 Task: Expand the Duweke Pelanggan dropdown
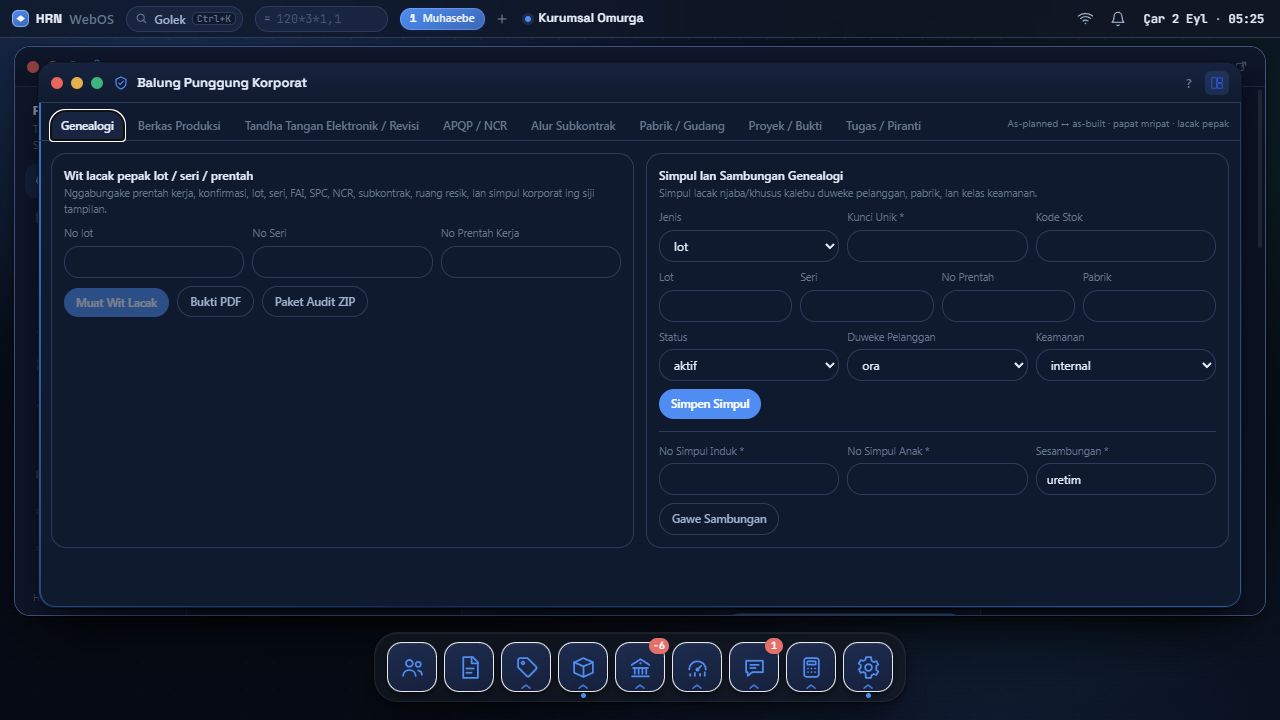coord(937,365)
